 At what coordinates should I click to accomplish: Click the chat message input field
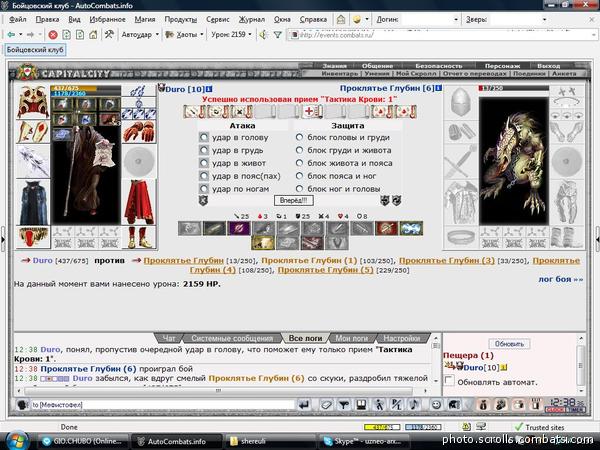tap(163, 404)
